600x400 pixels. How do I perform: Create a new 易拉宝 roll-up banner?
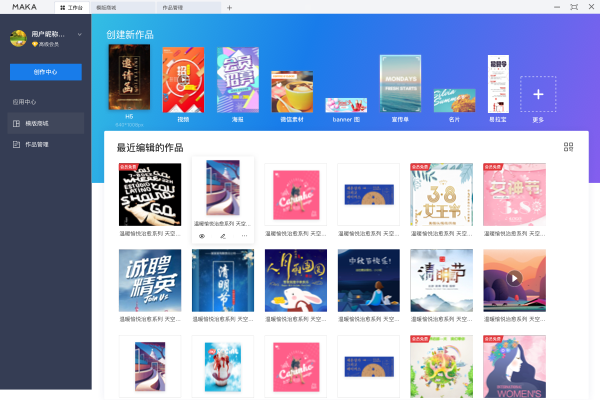(498, 84)
